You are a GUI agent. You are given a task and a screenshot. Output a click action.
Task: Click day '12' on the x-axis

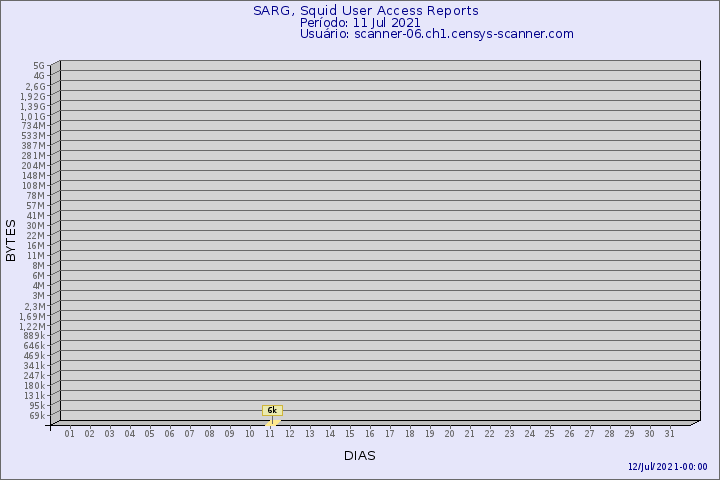[290, 434]
